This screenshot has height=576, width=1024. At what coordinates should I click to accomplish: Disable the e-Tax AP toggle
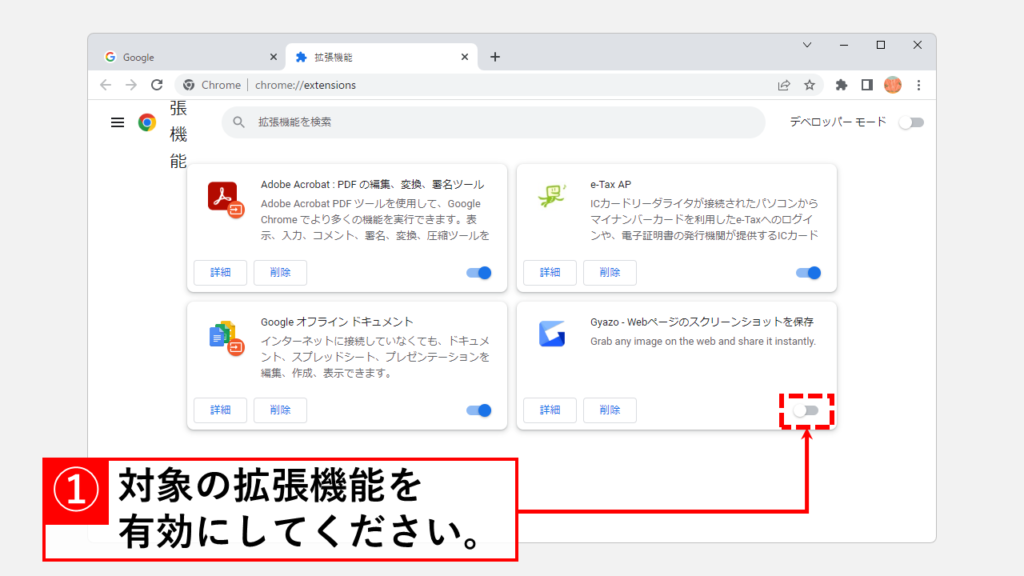pos(808,273)
